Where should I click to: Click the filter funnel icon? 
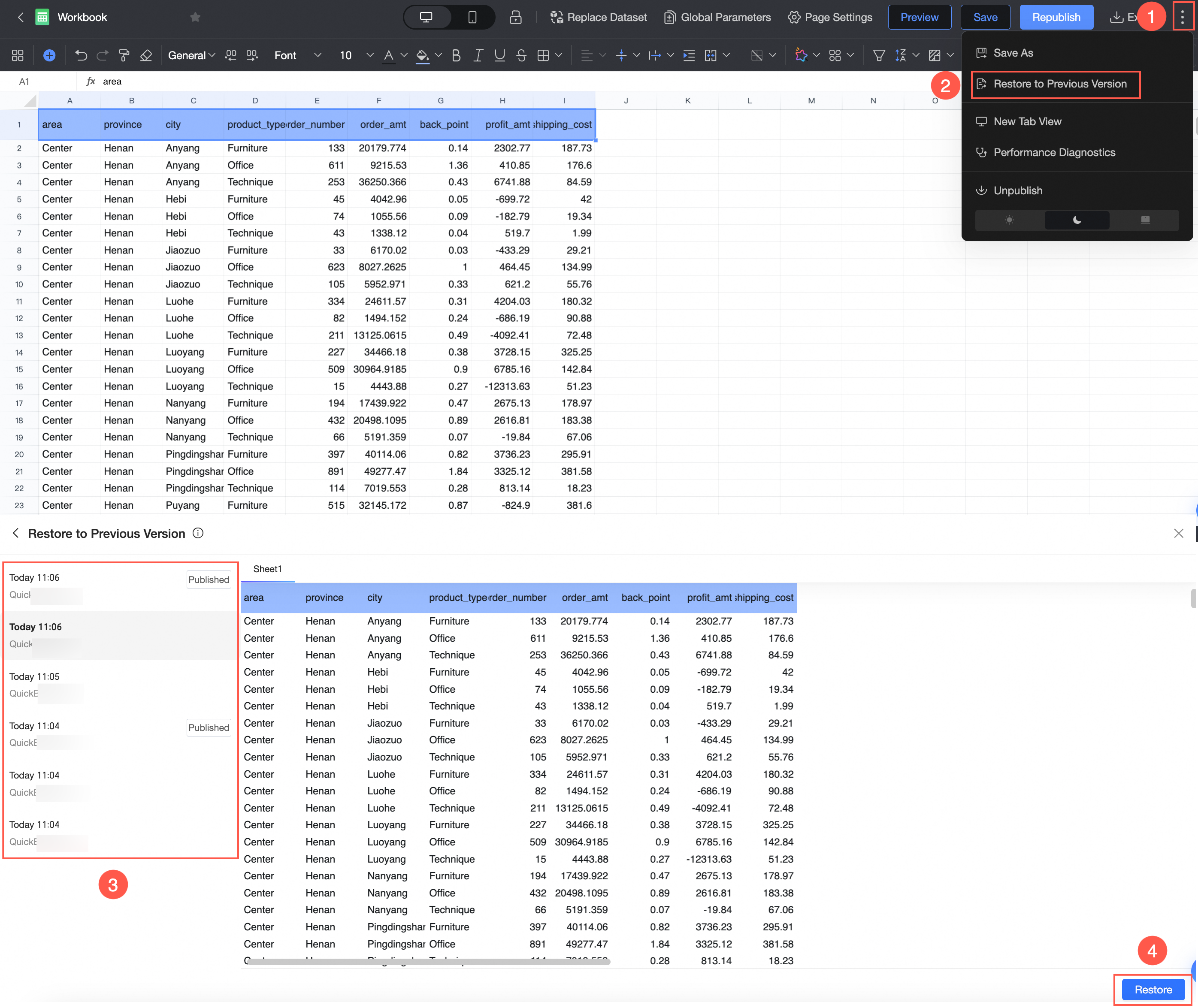(879, 55)
